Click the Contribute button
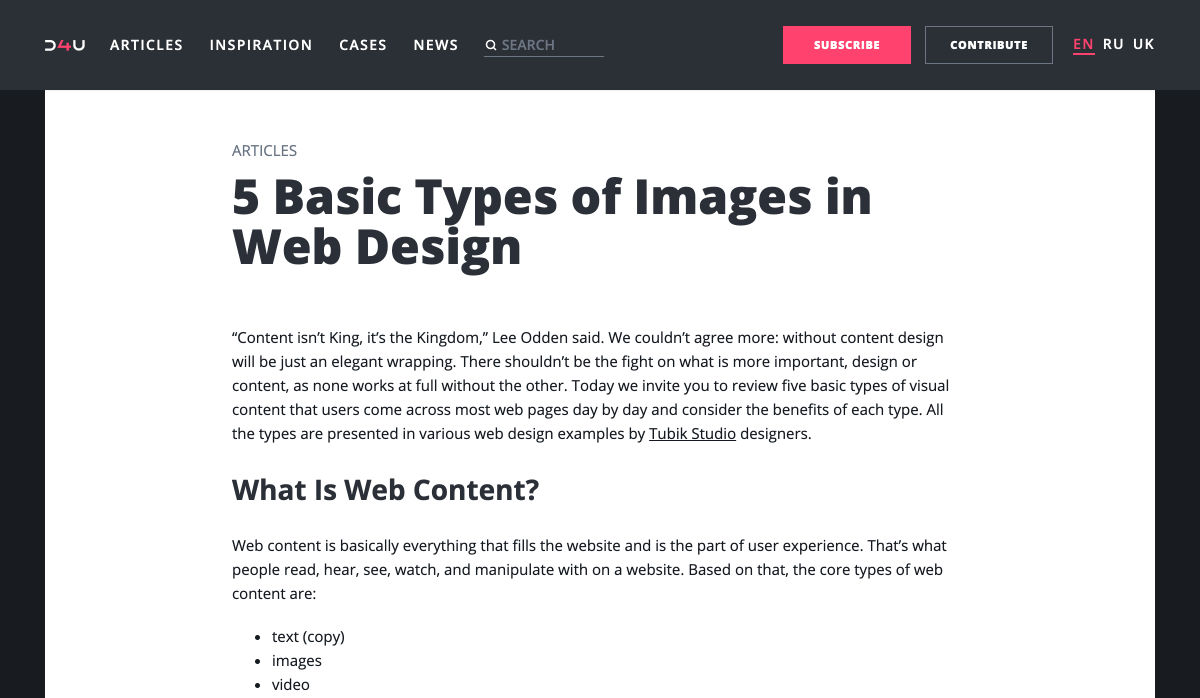 [989, 45]
